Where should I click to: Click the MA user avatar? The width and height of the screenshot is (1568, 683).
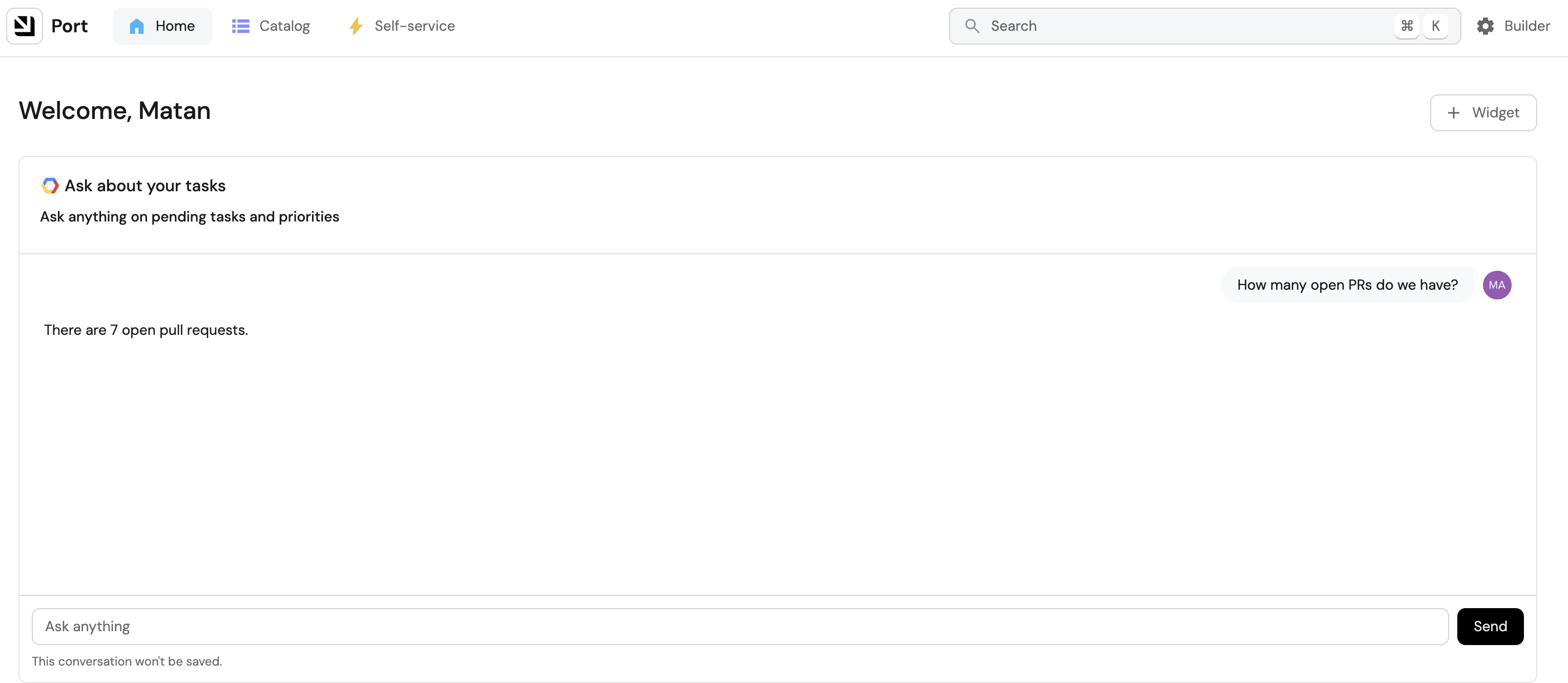pyautogui.click(x=1497, y=285)
